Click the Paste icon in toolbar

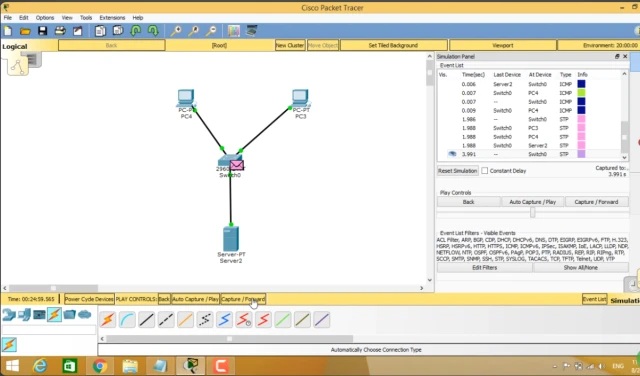coord(118,31)
